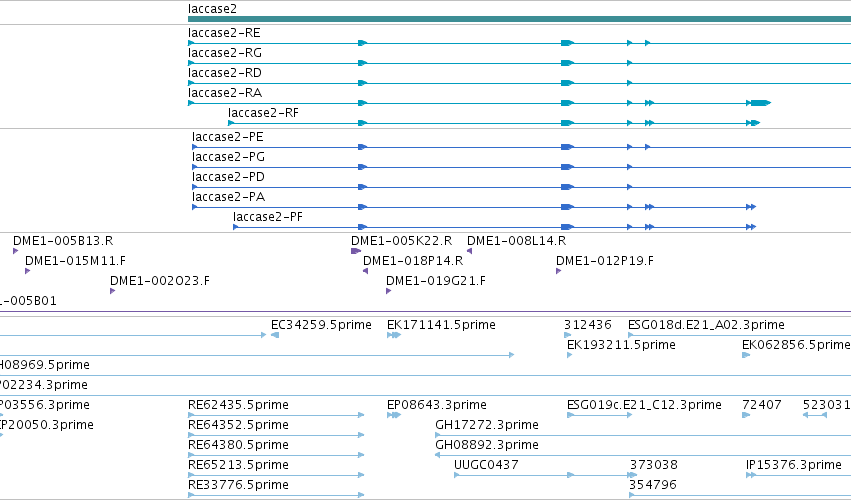The image size is (851, 500).
Task: Click the EP08643.3prime EST label
Action: pos(437,405)
